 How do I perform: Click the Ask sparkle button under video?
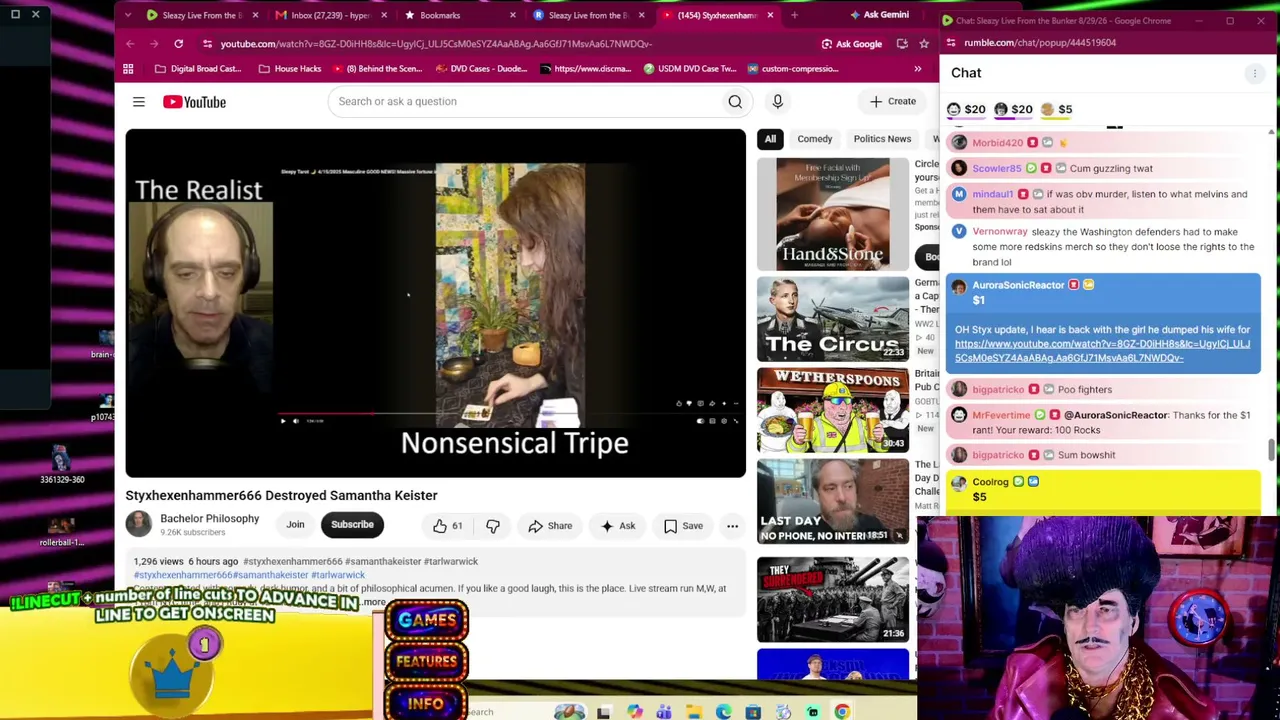617,526
